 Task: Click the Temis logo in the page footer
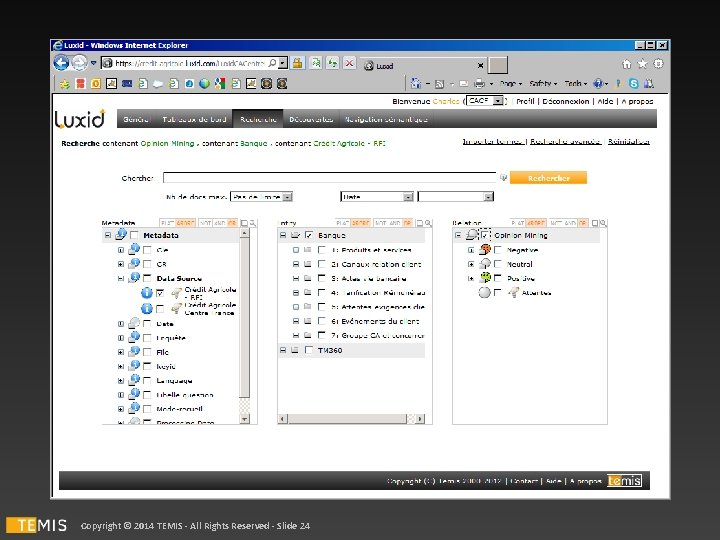click(x=624, y=481)
